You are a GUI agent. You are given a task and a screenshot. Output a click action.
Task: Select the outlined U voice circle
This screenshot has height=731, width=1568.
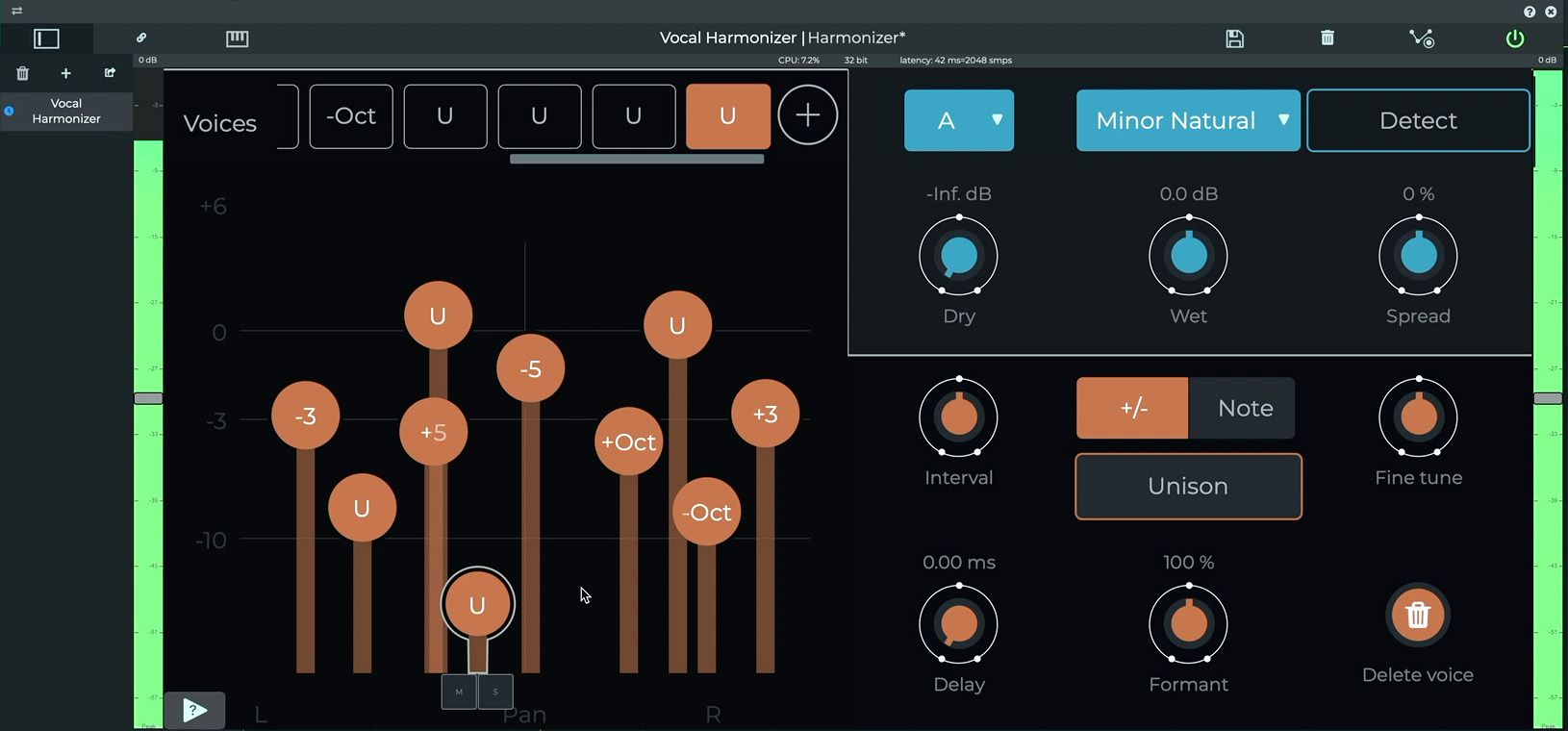point(477,604)
